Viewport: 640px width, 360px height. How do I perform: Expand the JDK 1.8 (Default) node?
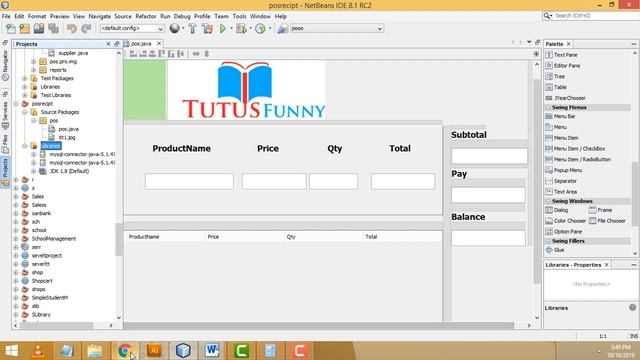[x=33, y=171]
